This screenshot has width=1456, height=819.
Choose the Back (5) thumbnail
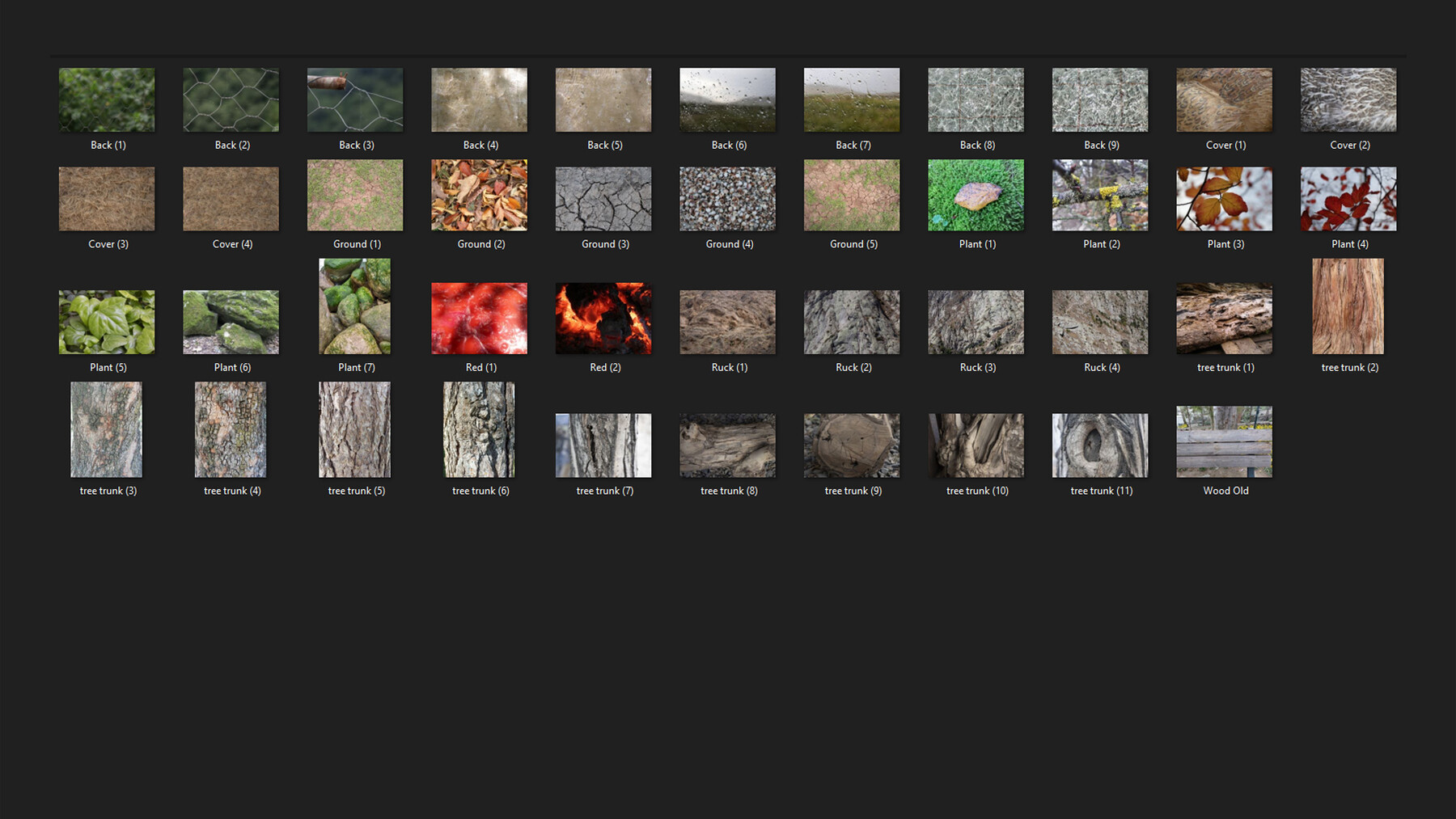[603, 99]
